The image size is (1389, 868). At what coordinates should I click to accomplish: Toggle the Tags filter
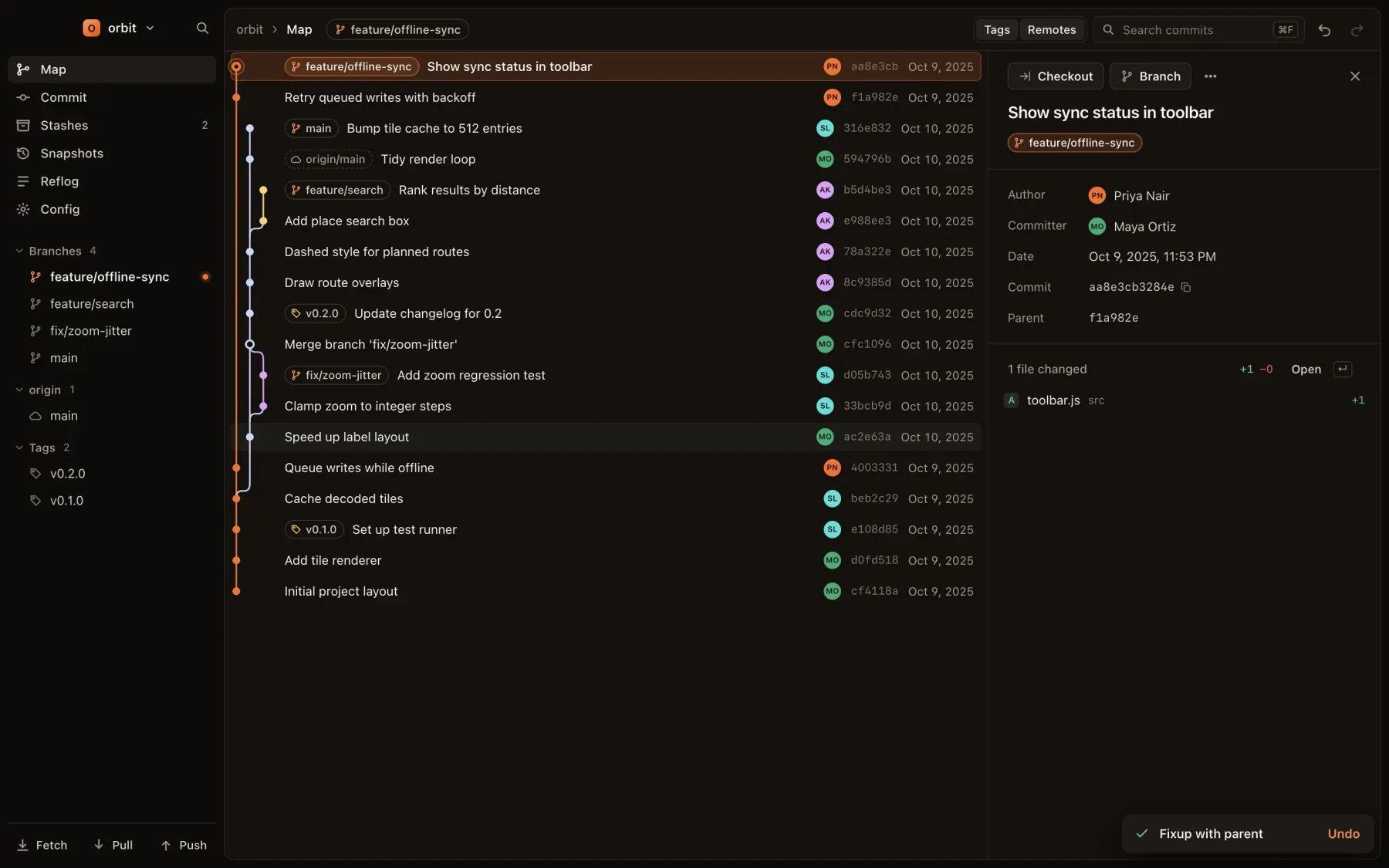(x=996, y=29)
